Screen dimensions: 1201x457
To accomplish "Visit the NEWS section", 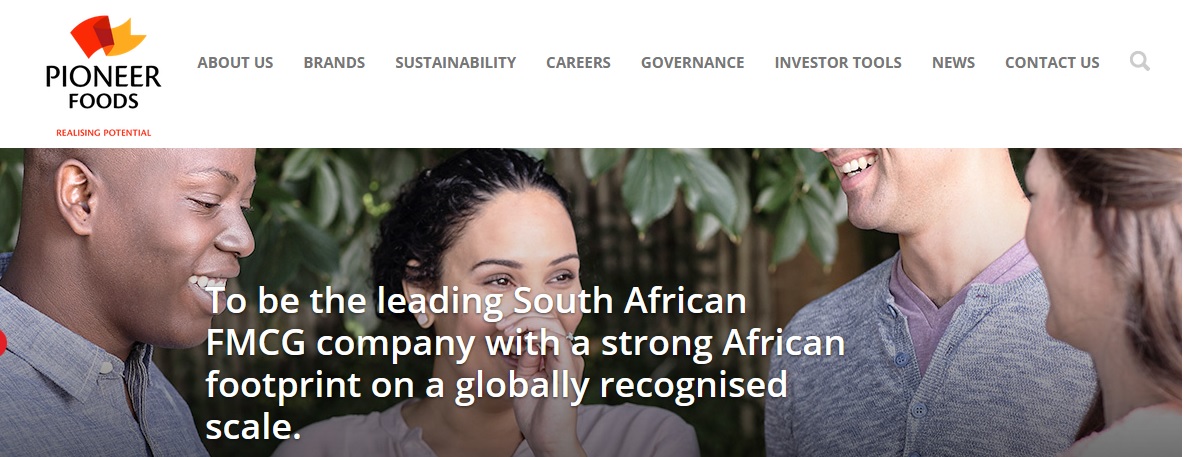I will [953, 62].
